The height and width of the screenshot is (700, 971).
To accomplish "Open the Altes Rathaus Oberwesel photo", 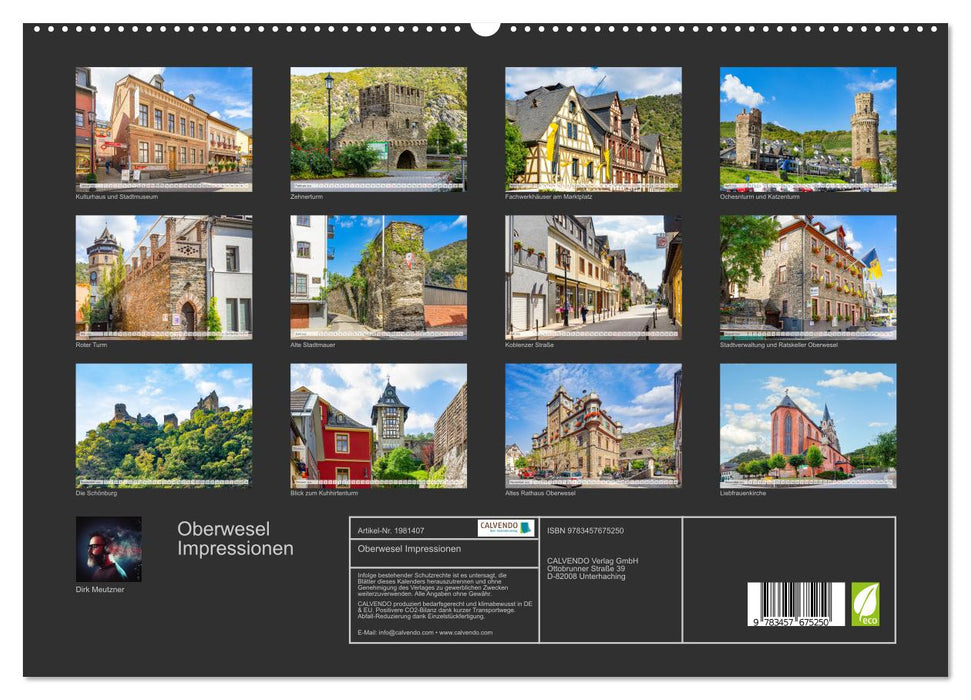I will coord(593,425).
